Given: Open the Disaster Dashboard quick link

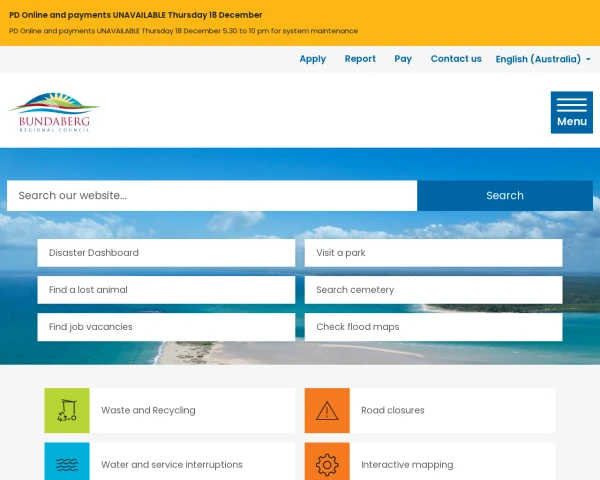Looking at the screenshot, I should click(x=166, y=253).
